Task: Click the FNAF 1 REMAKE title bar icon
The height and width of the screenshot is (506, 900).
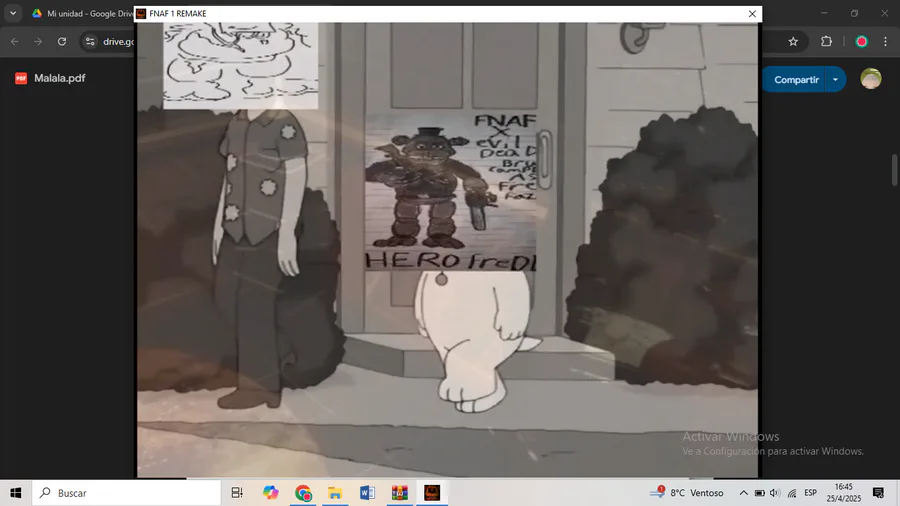Action: (141, 14)
